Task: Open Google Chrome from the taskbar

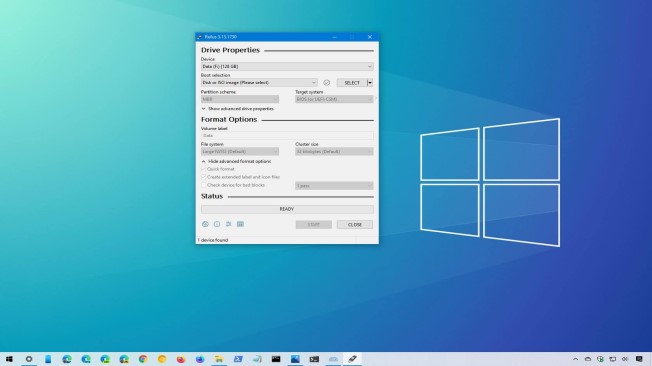Action: tap(143, 359)
